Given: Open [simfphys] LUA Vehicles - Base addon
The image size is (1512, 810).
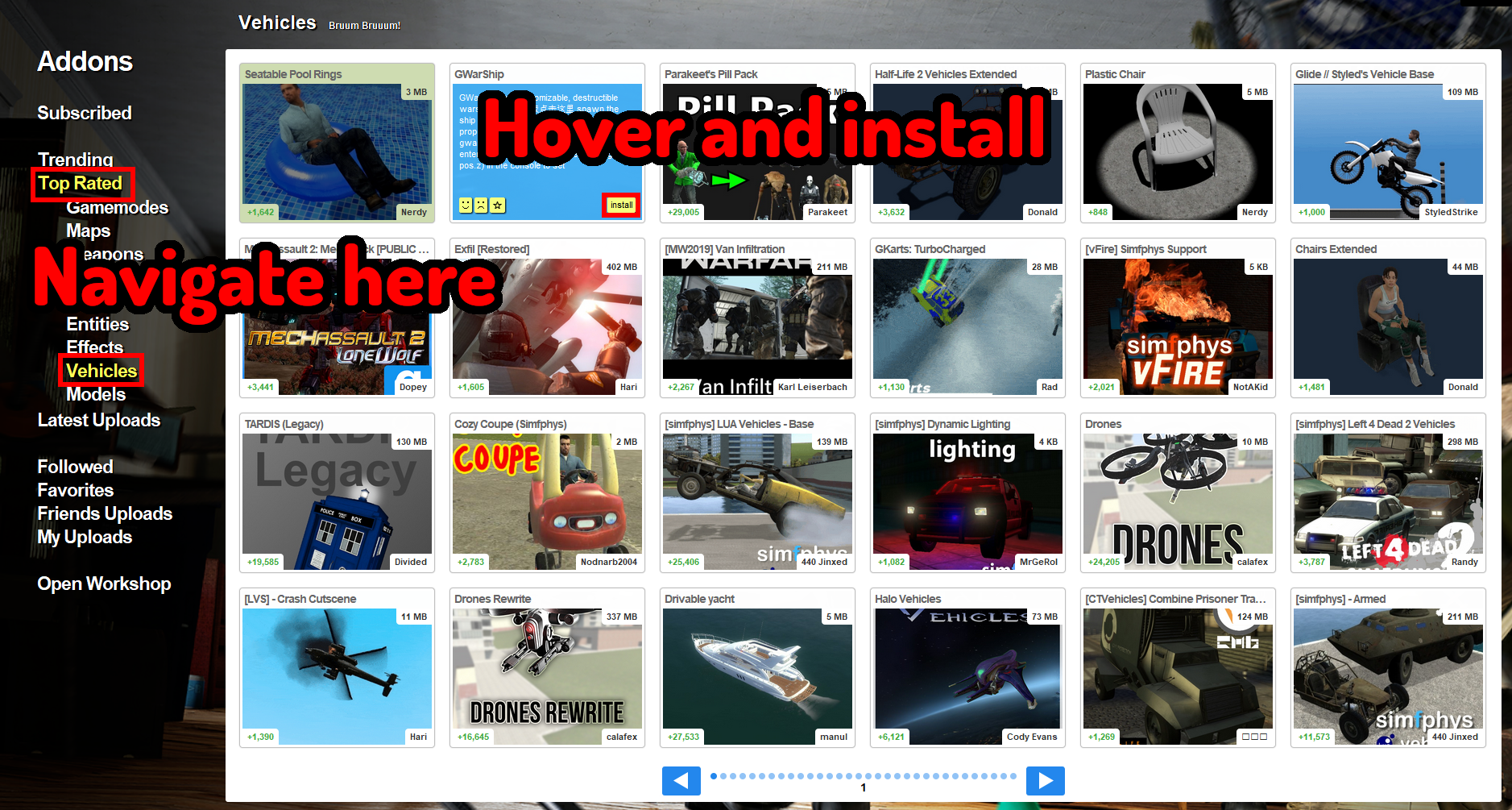Looking at the screenshot, I should coord(757,492).
